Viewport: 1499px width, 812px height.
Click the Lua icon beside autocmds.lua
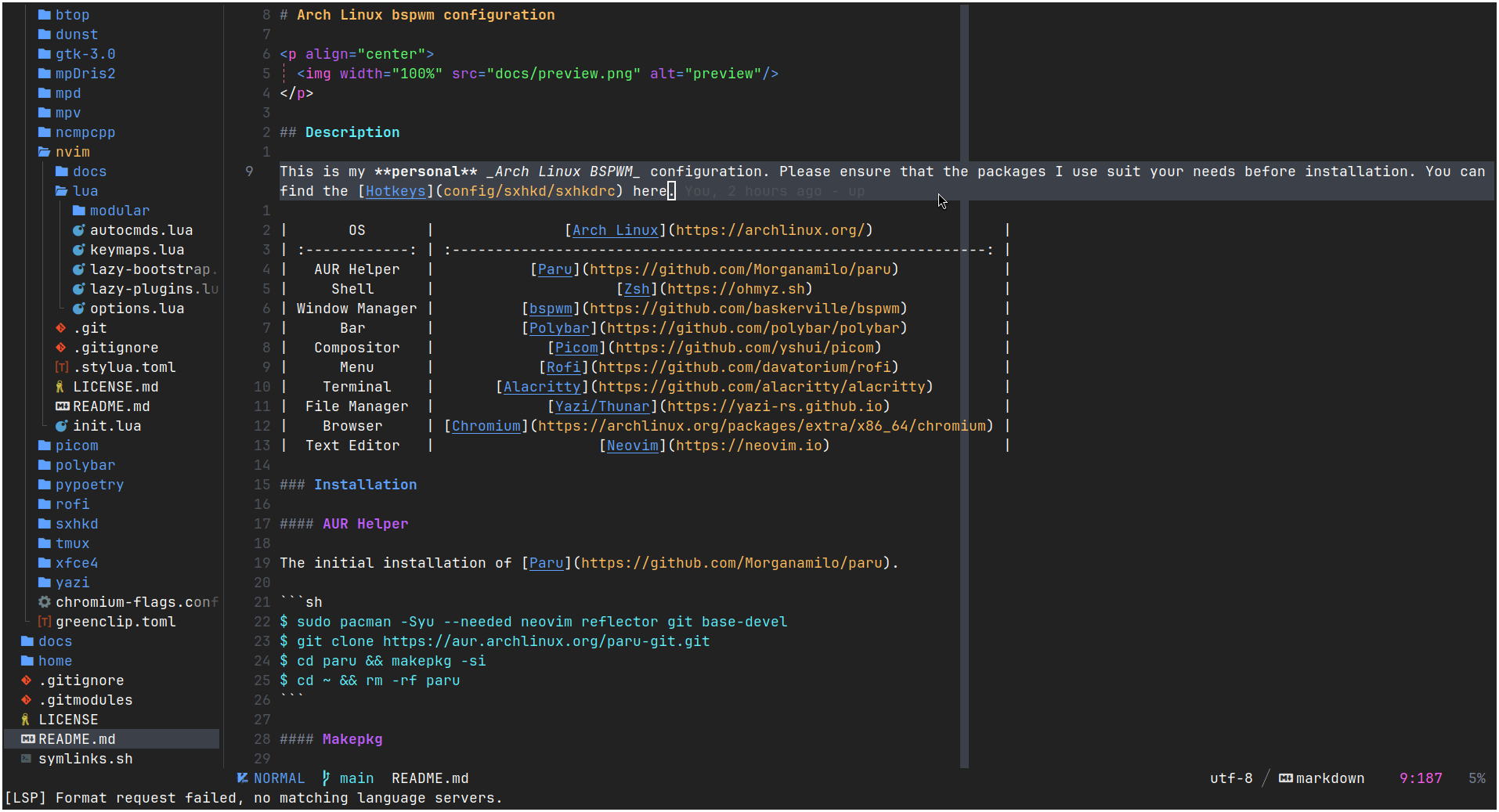79,230
